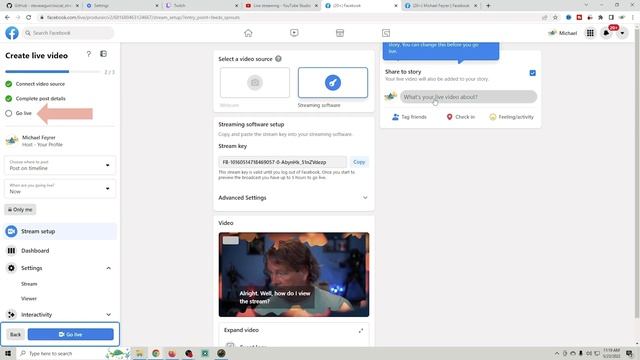Click Tag friends

click(409, 117)
